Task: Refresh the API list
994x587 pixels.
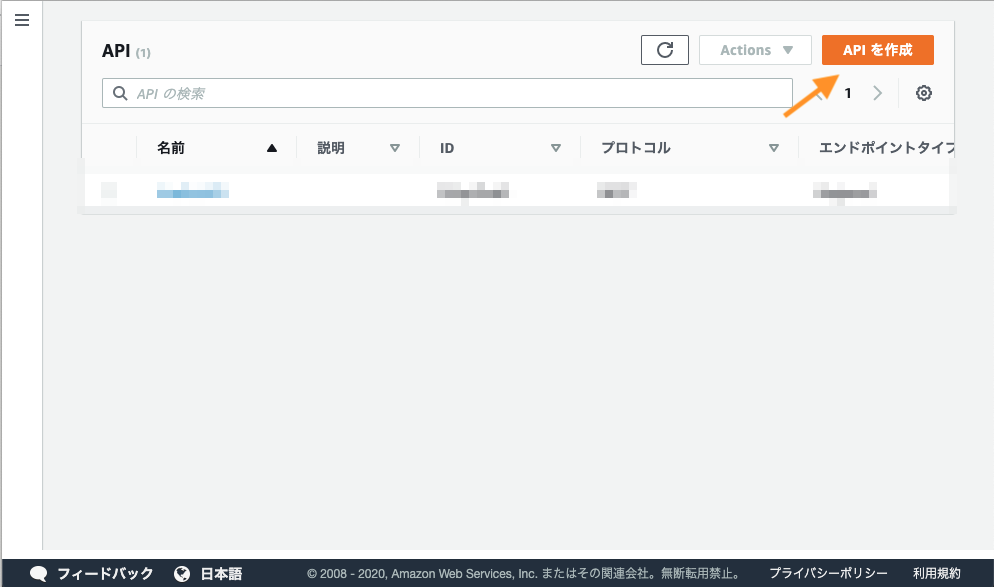Action: tap(664, 50)
